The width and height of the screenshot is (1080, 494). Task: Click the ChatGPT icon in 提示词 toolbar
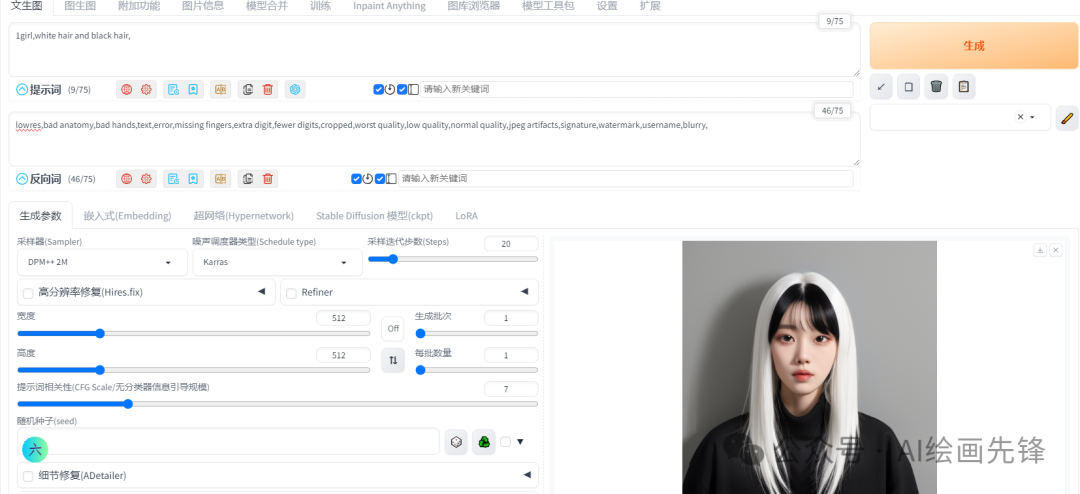295,89
